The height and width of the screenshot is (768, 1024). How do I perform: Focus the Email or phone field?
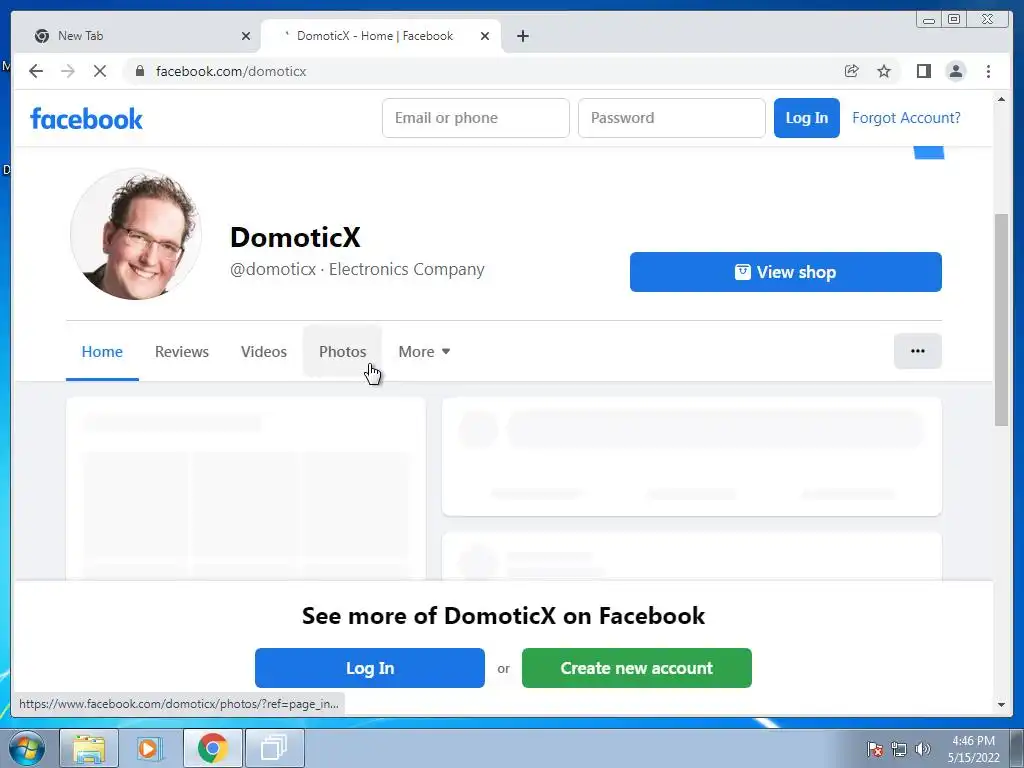(x=475, y=118)
